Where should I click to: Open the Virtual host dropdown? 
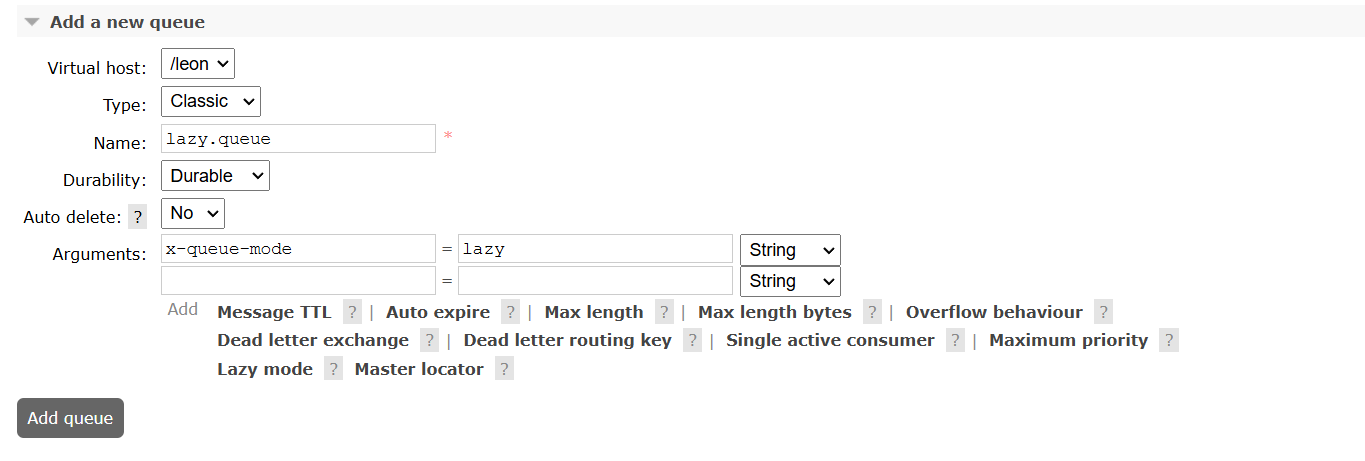coord(197,64)
